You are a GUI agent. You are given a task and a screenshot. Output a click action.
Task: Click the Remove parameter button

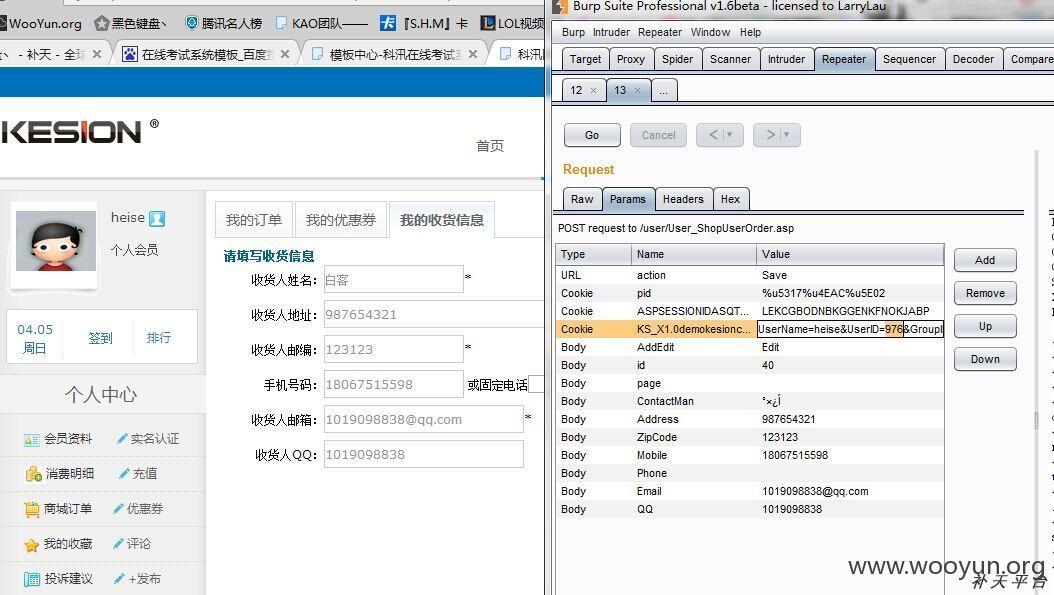click(x=985, y=293)
